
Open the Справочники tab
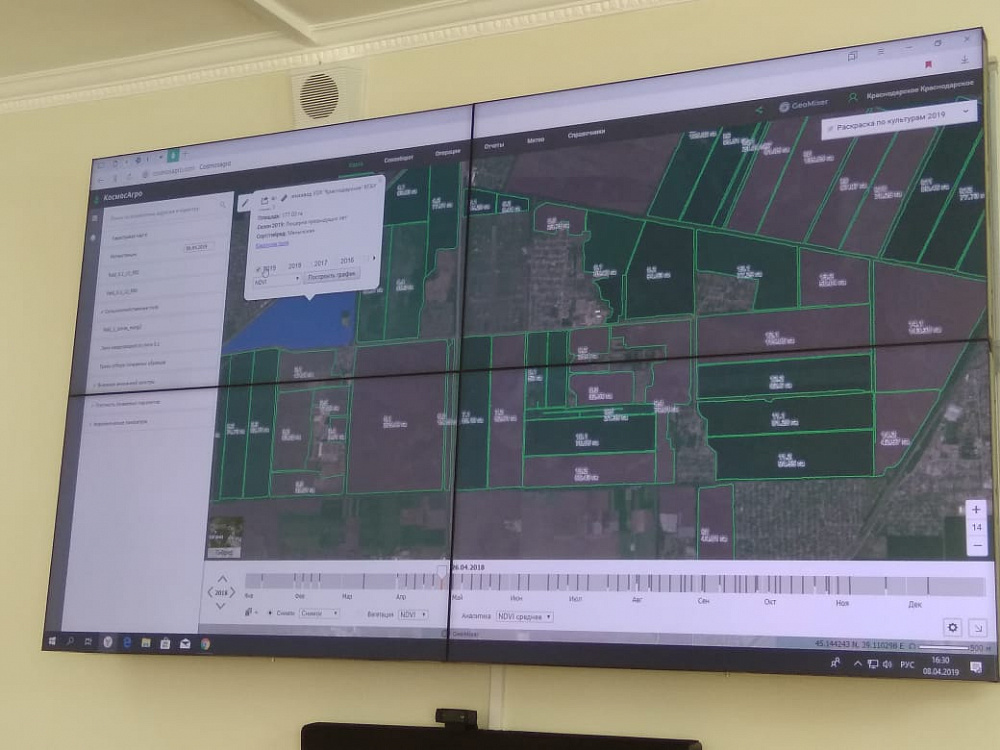click(x=586, y=135)
